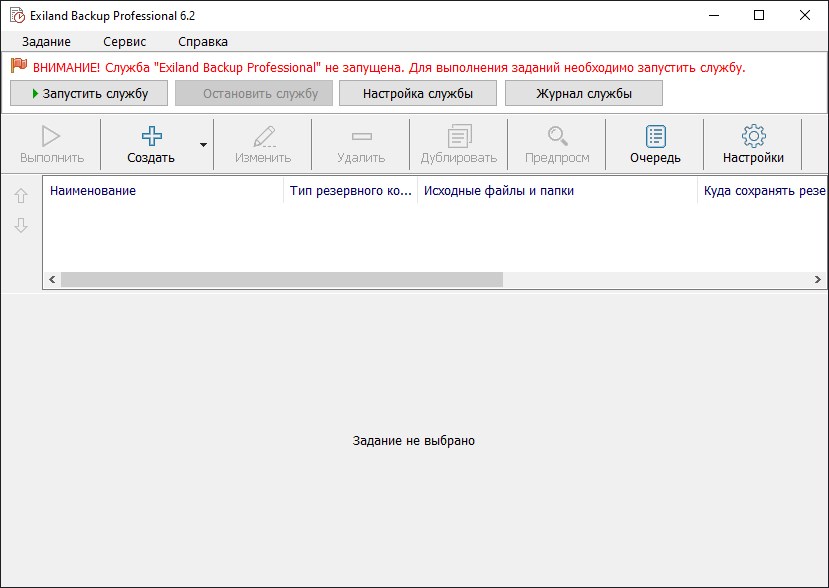Click the move-up arrow icon
The height and width of the screenshot is (588, 829).
[20, 196]
